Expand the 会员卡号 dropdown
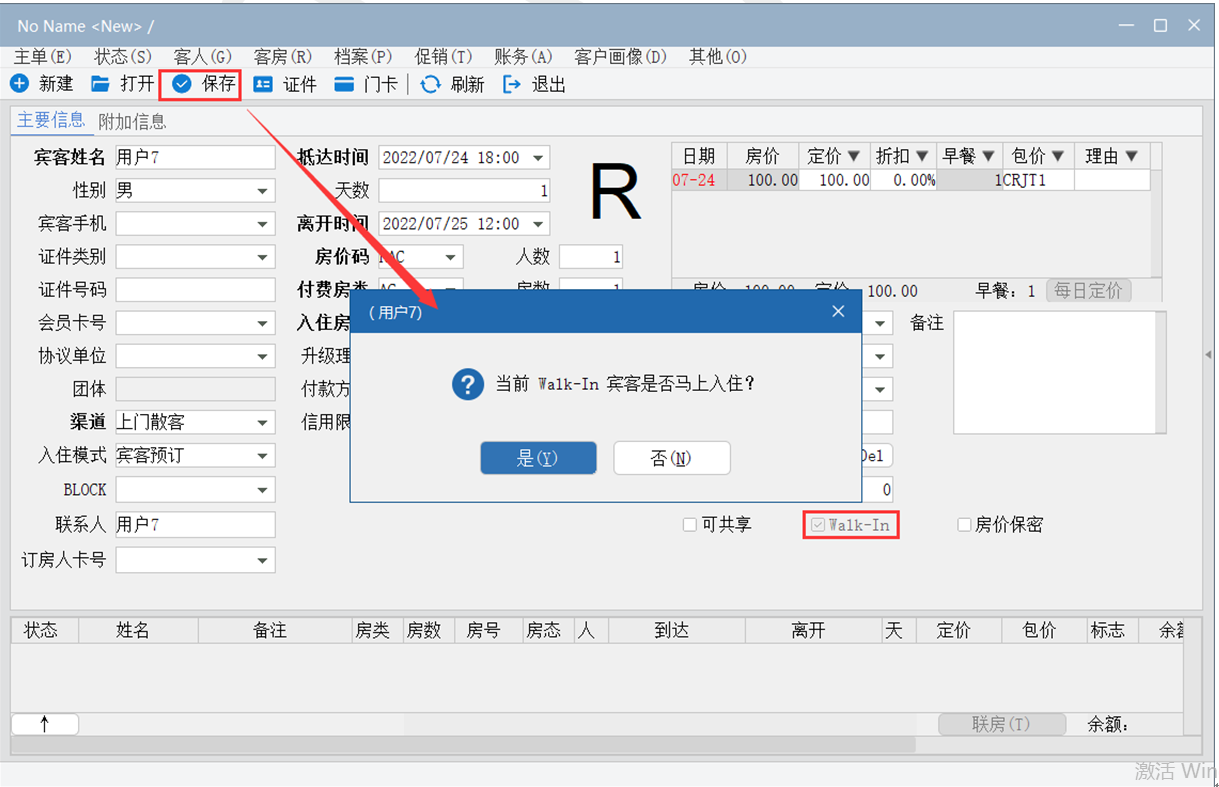The height and width of the screenshot is (787, 1219). pyautogui.click(x=263, y=323)
